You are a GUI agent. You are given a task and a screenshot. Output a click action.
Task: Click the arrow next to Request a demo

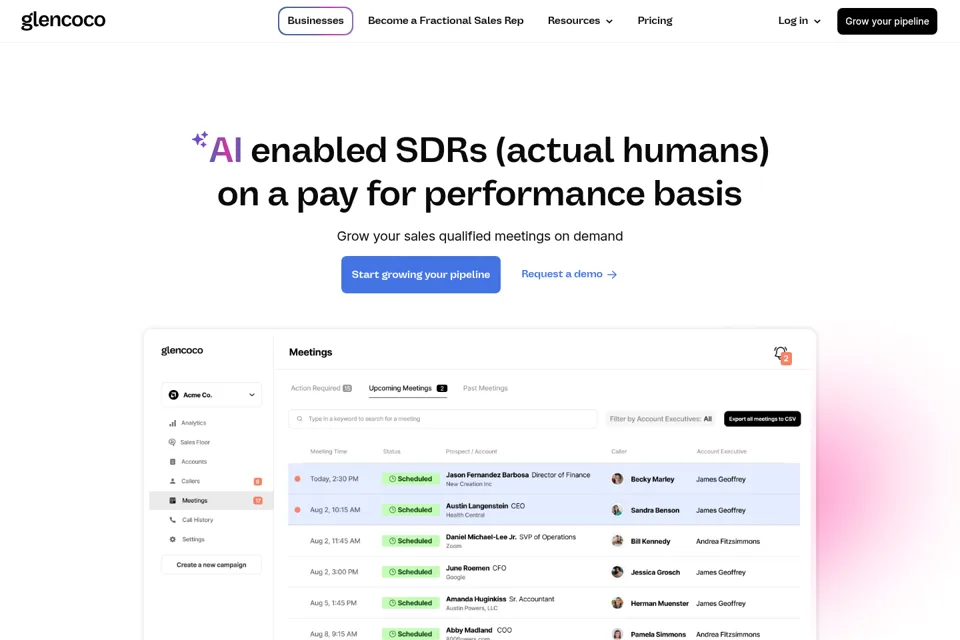point(612,274)
